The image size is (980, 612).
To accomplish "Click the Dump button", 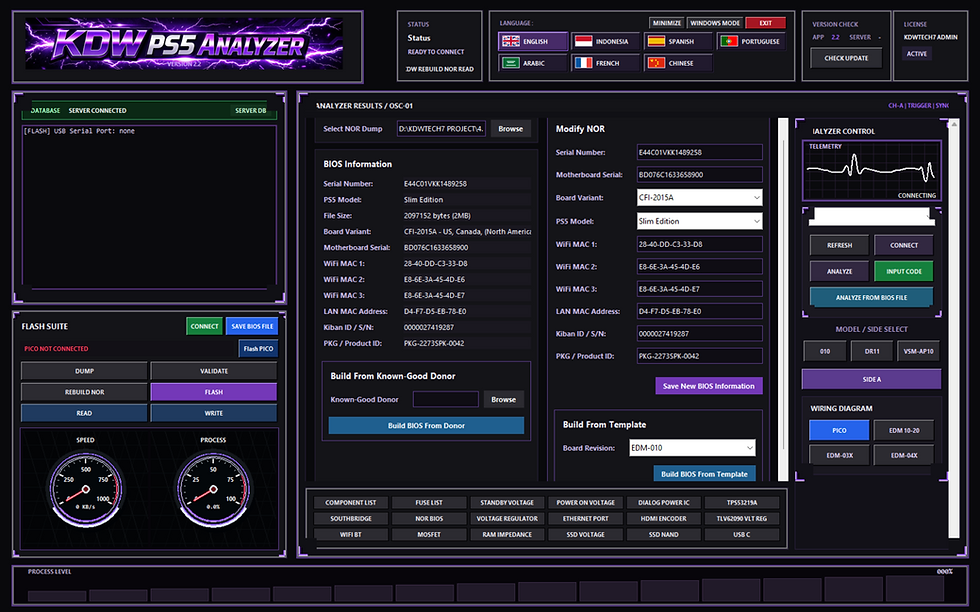I will tap(84, 371).
